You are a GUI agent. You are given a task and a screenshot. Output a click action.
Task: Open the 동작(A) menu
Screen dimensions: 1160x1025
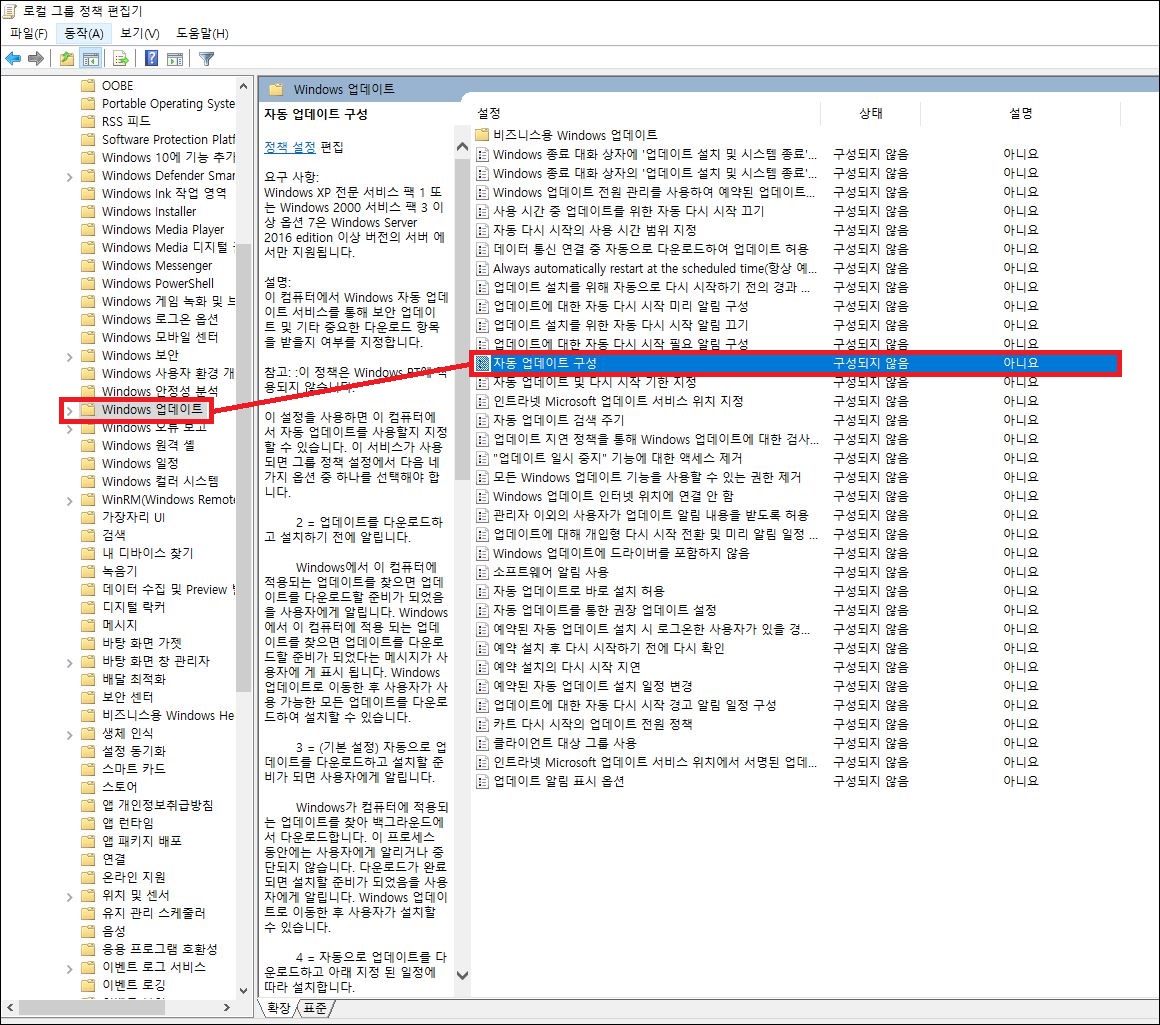tap(84, 33)
